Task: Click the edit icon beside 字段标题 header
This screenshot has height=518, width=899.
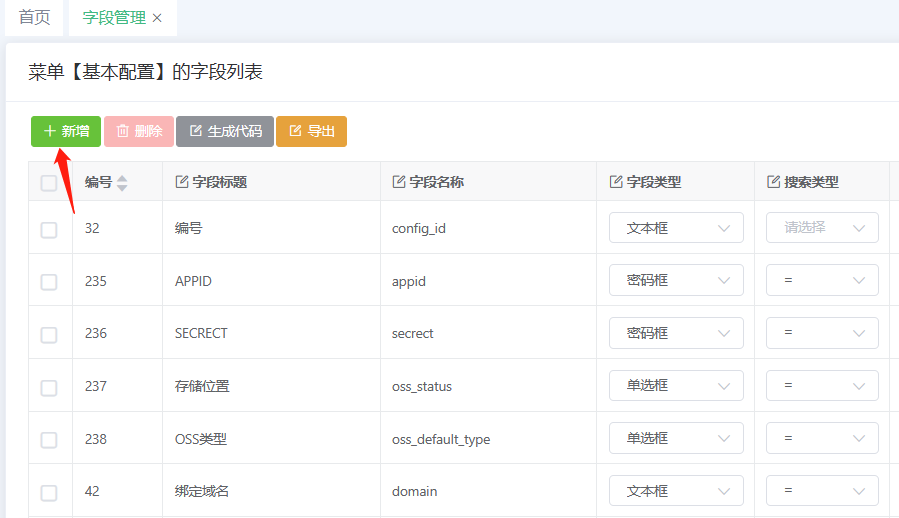Action: [181, 182]
